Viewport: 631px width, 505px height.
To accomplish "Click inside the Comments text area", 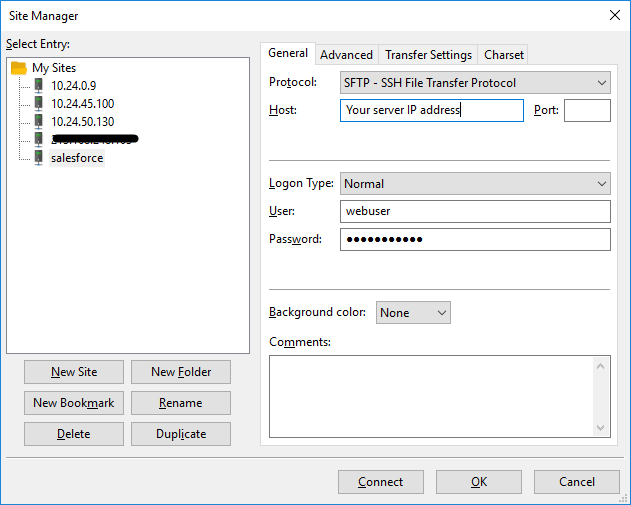I will pos(430,396).
